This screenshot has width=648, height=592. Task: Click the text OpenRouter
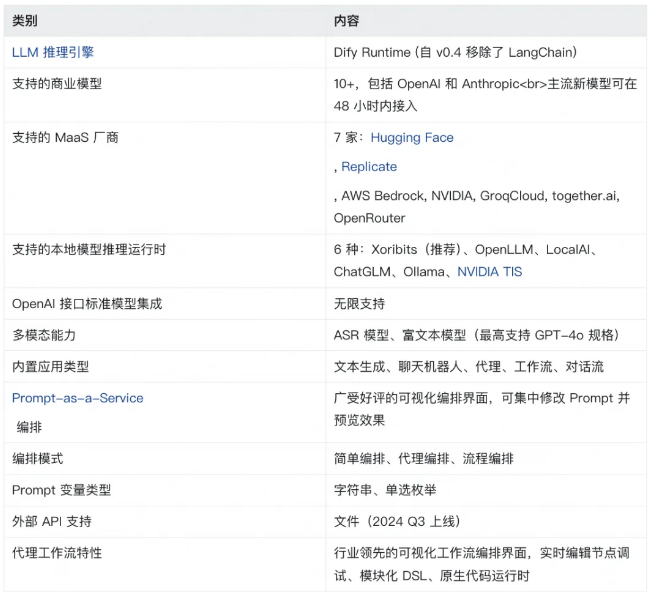click(369, 218)
